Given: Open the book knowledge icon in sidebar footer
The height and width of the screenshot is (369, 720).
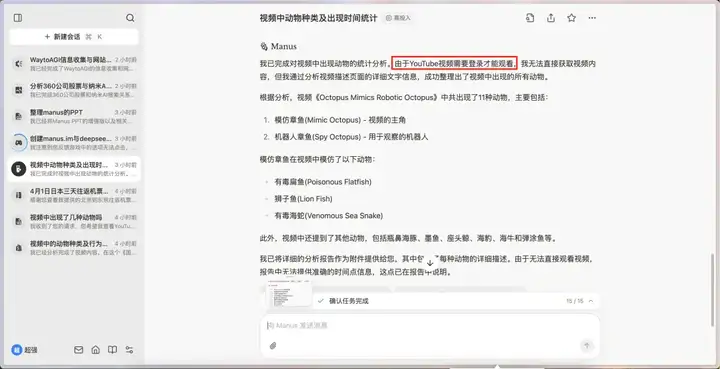Looking at the screenshot, I should pos(112,350).
